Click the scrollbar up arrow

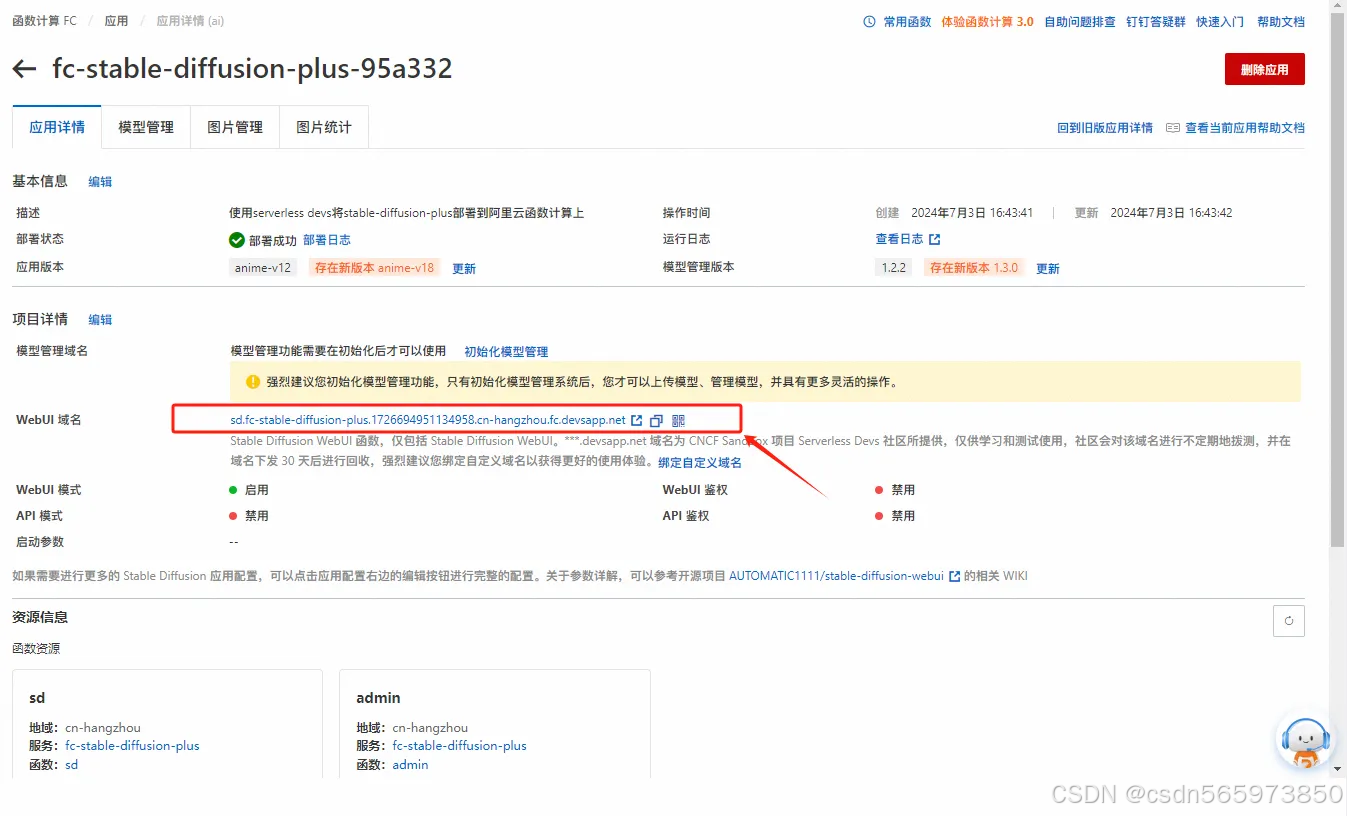[x=1339, y=7]
